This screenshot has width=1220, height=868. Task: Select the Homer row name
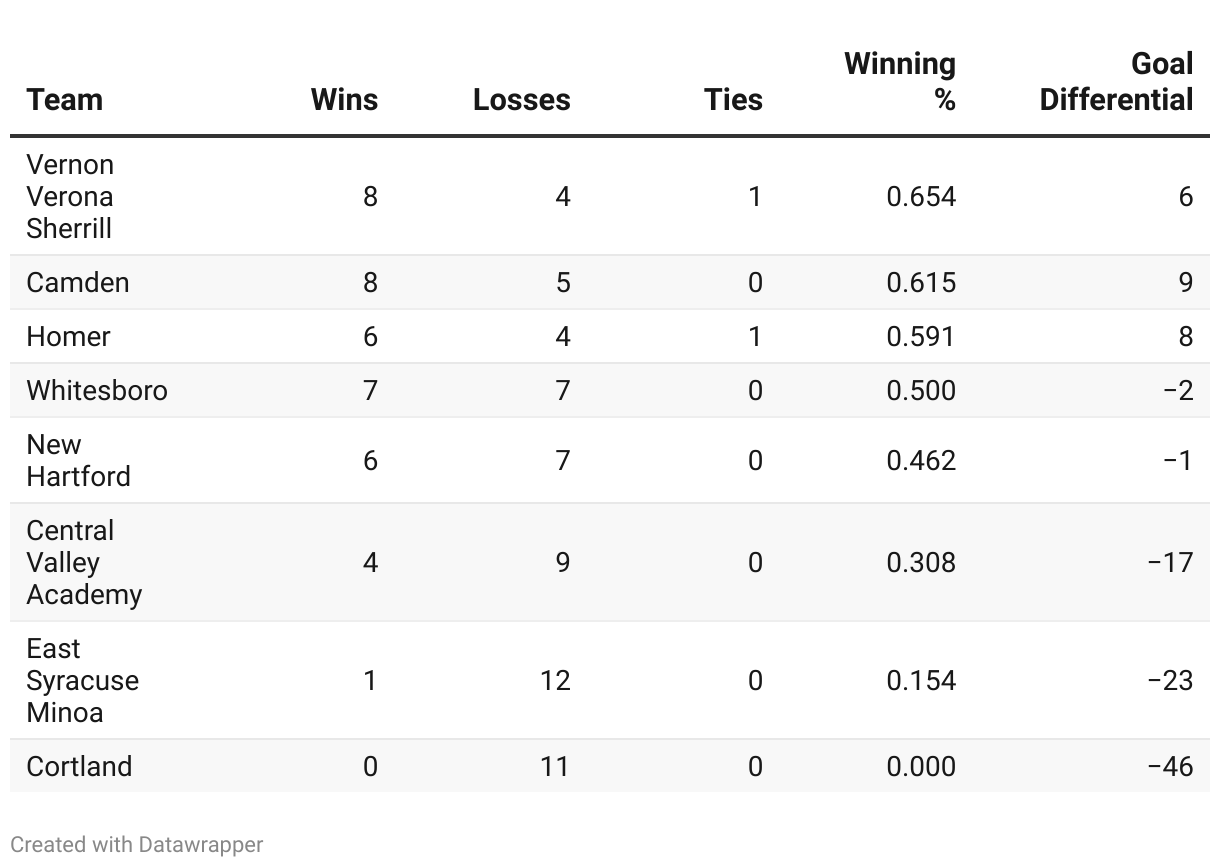click(68, 337)
